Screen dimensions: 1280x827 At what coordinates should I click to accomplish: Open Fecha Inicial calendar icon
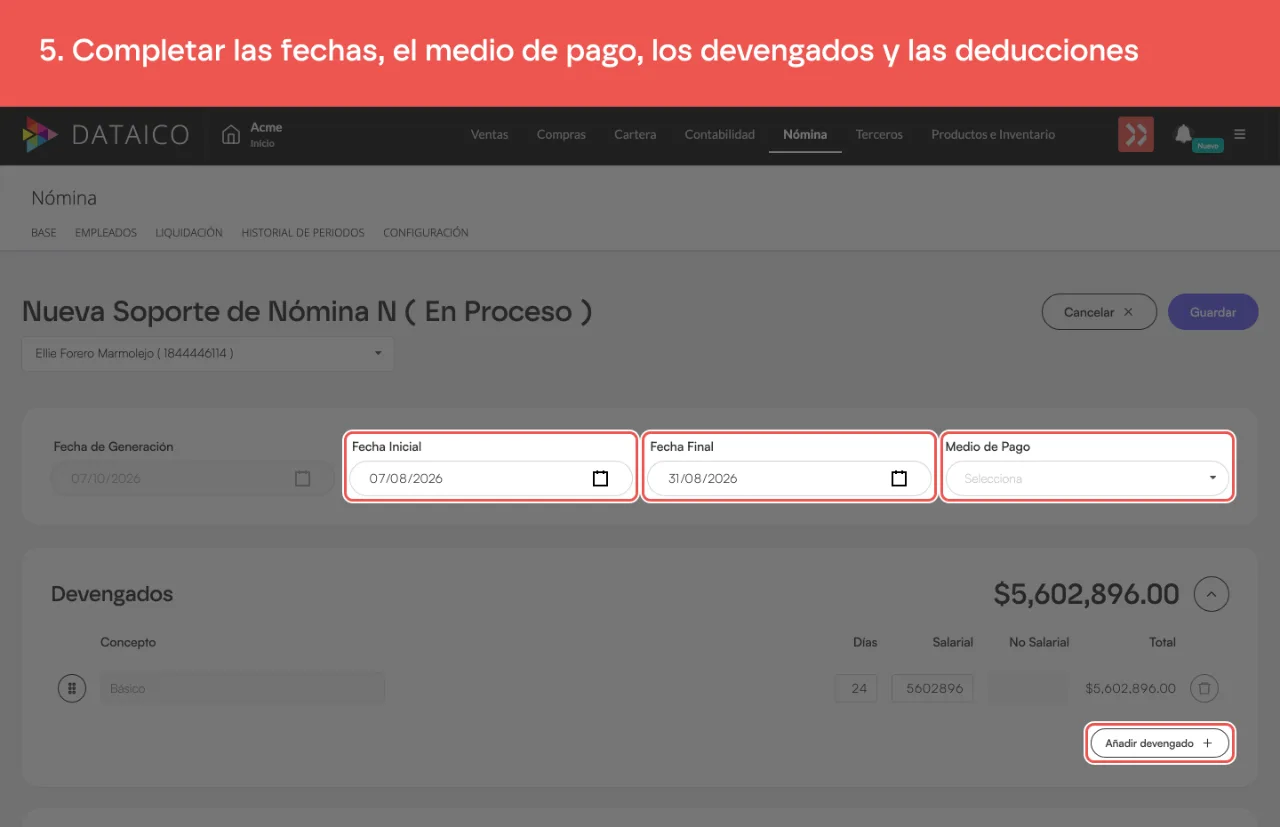[x=600, y=478]
